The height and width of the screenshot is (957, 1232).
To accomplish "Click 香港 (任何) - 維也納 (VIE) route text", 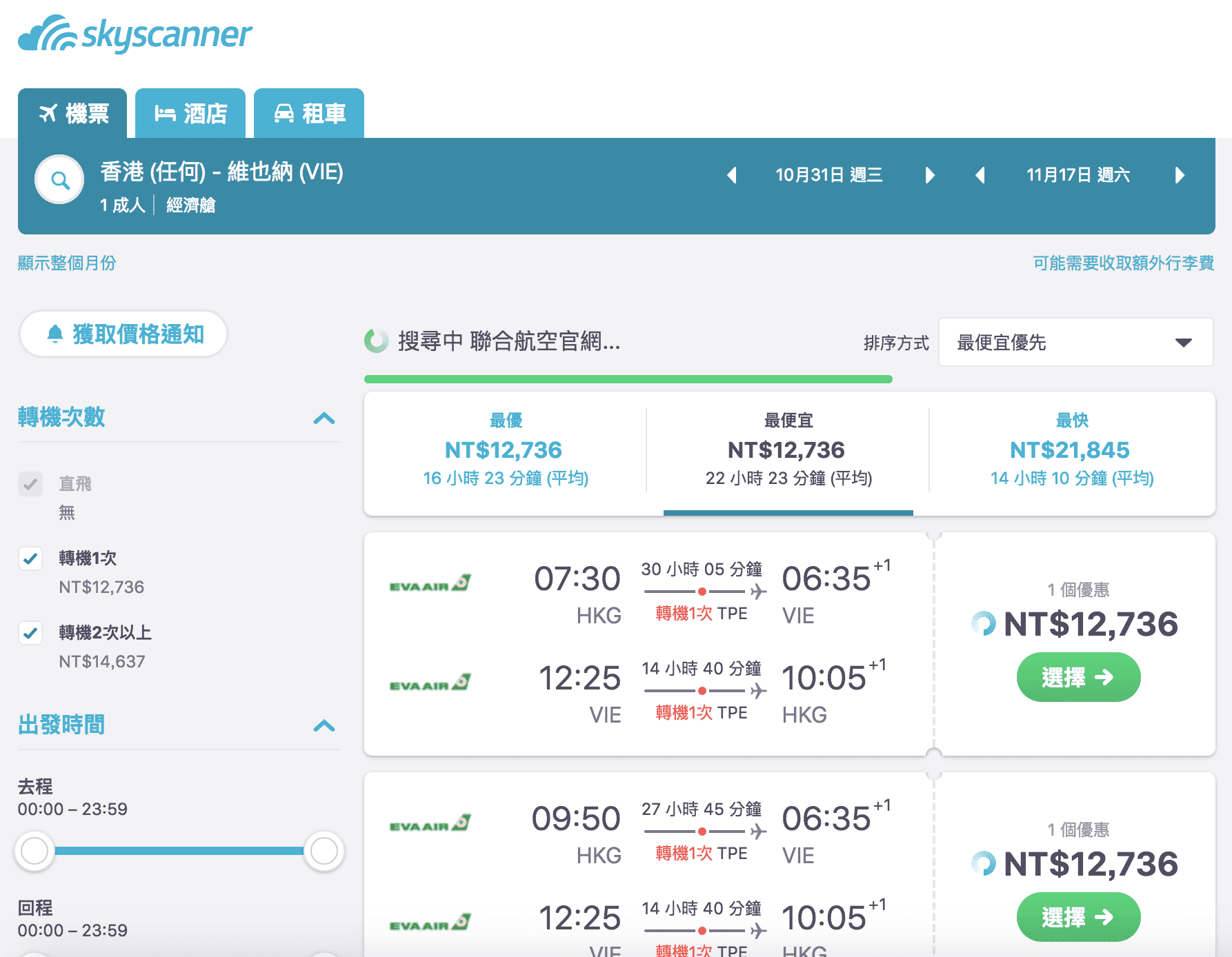I will point(221,172).
